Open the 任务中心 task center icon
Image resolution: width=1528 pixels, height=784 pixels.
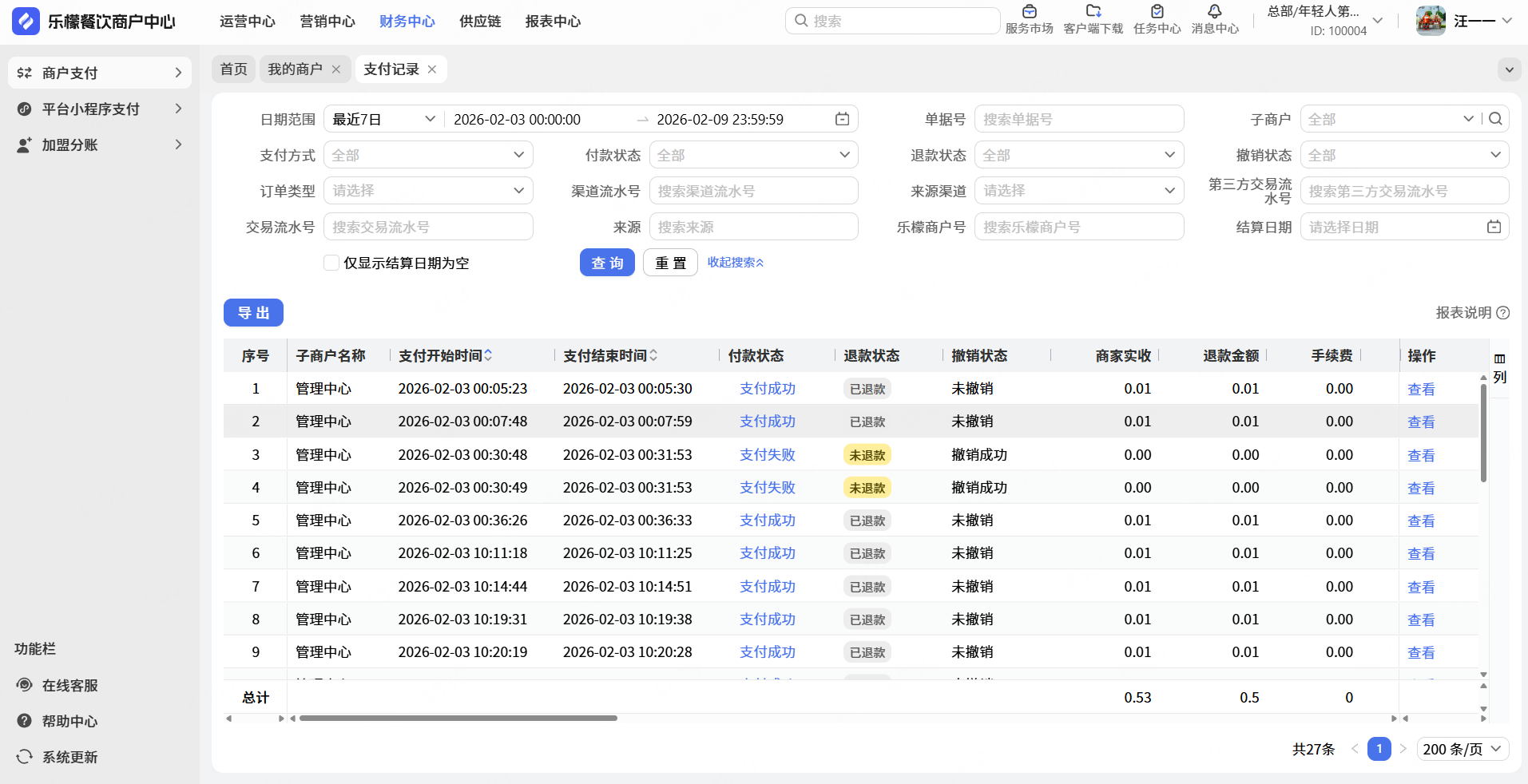click(x=1157, y=12)
